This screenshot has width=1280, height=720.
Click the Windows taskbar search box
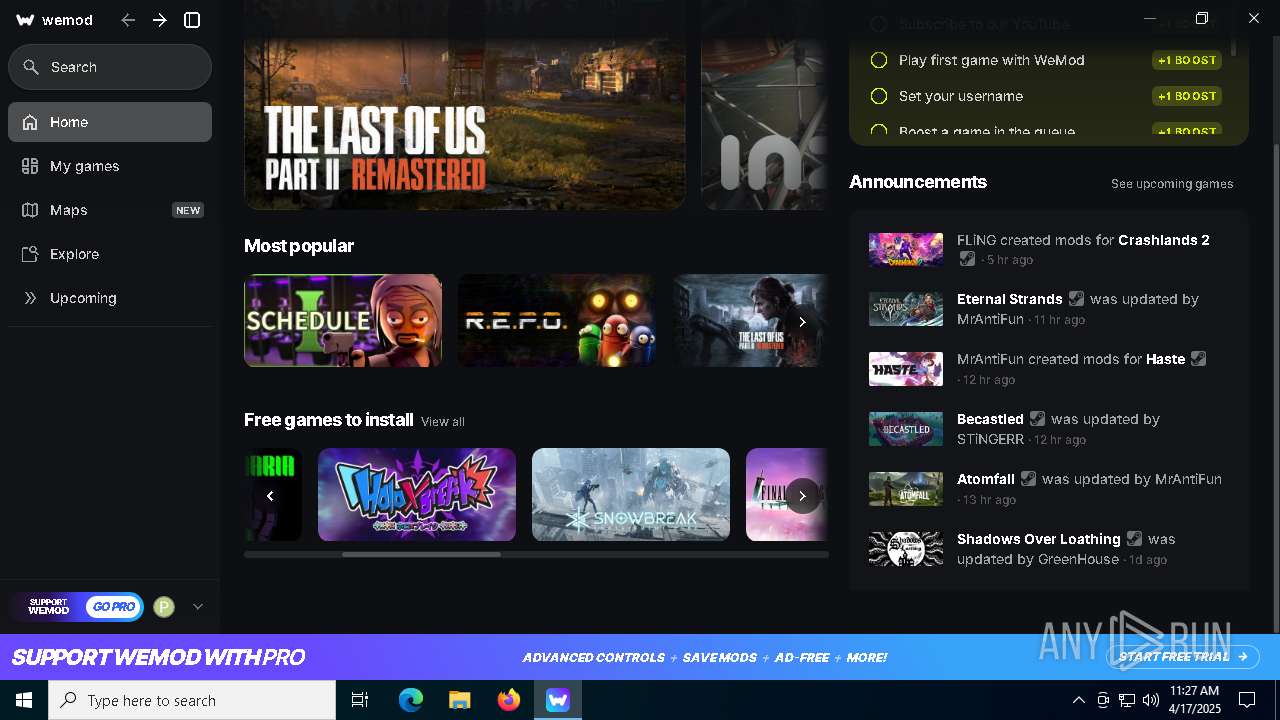[x=192, y=700]
